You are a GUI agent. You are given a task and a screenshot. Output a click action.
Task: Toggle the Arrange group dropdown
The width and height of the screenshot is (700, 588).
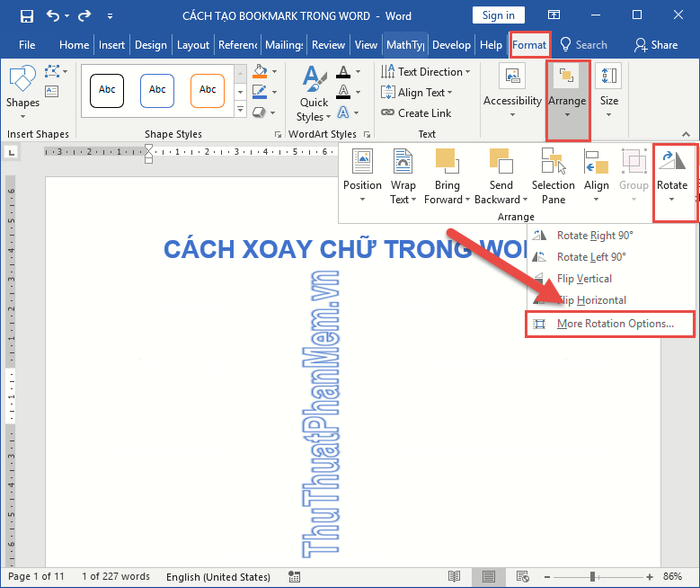567,100
